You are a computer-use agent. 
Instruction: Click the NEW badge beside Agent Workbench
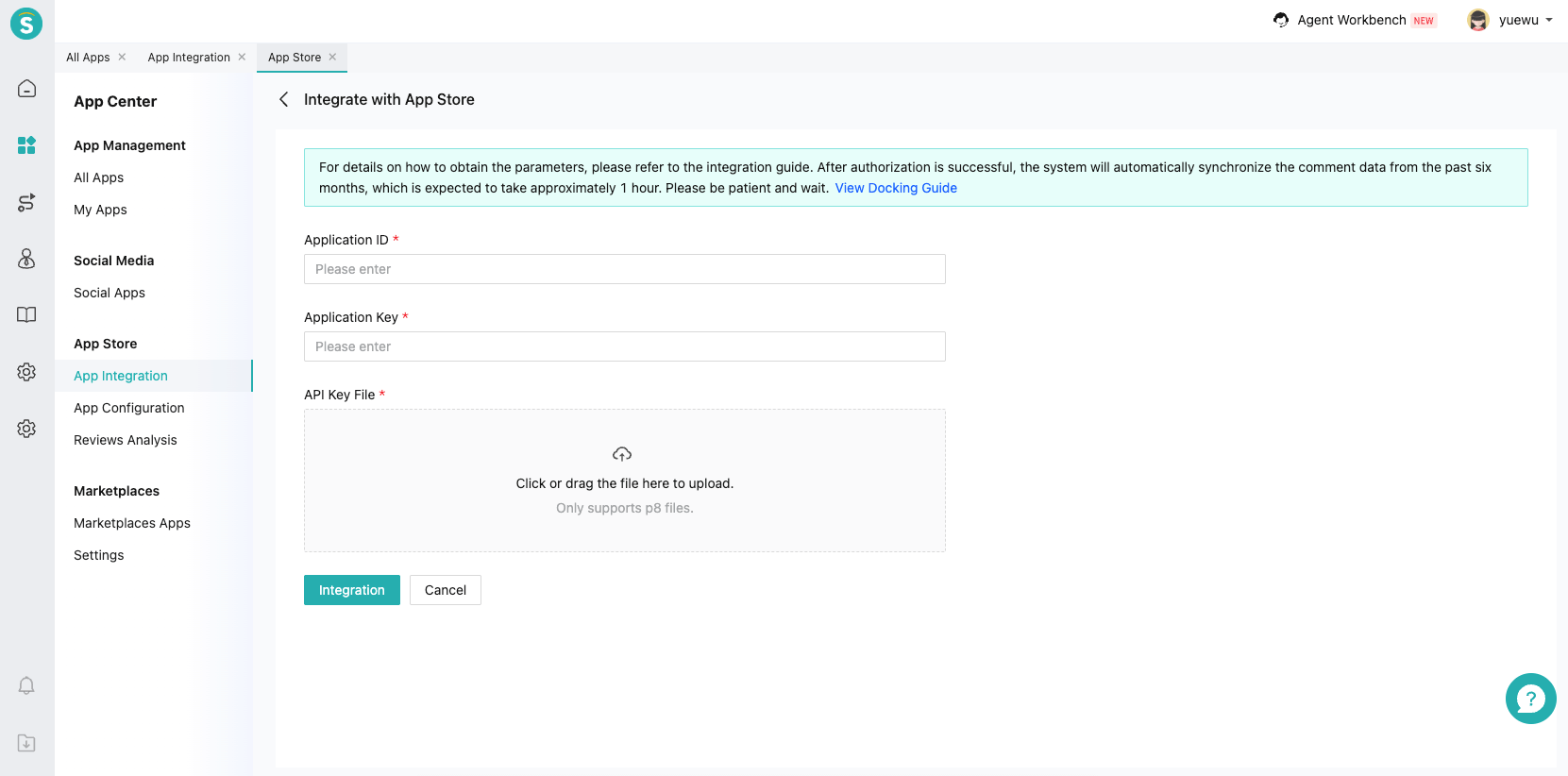tap(1424, 21)
